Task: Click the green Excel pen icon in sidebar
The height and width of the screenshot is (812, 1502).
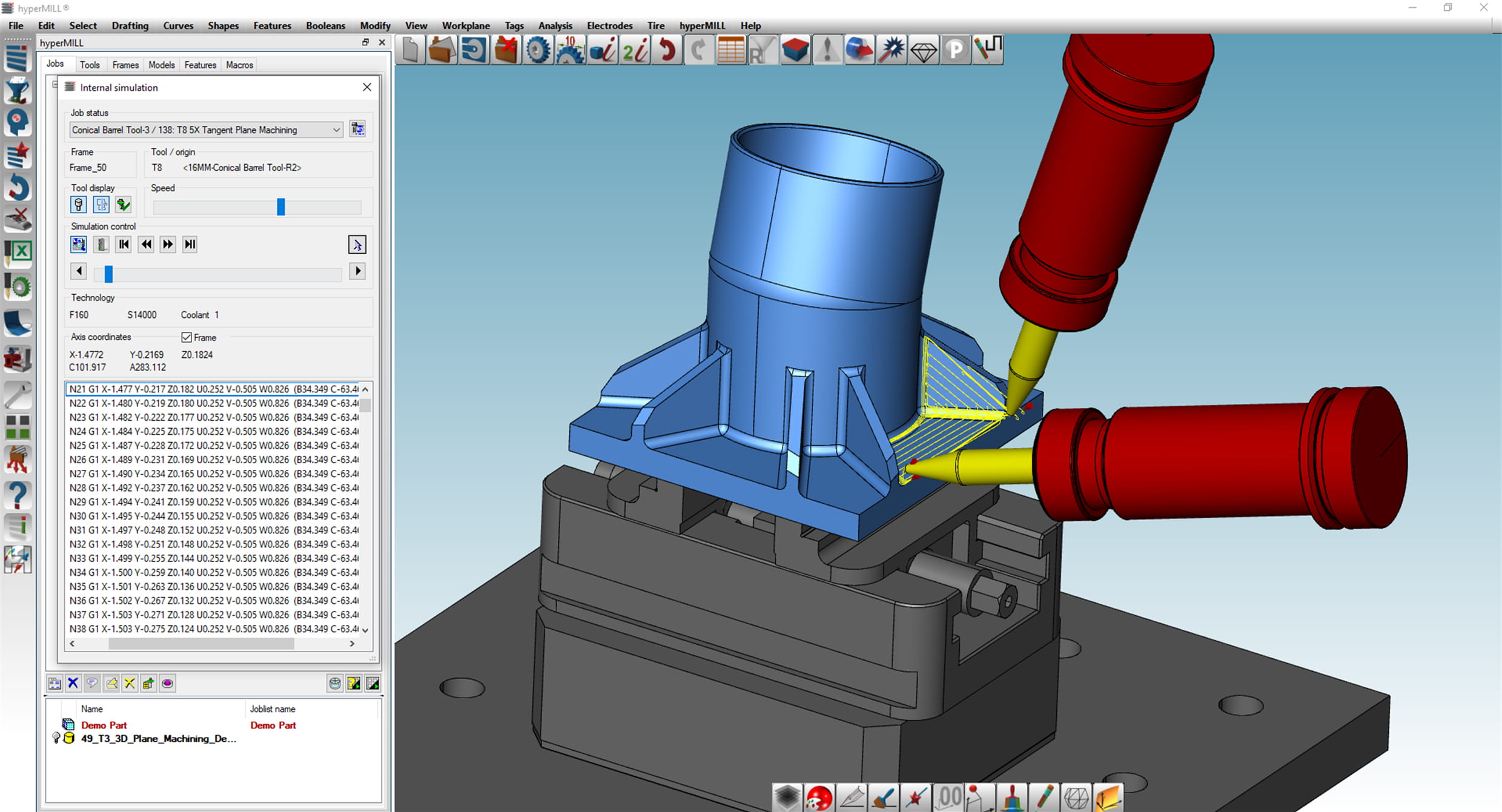Action: tap(18, 253)
